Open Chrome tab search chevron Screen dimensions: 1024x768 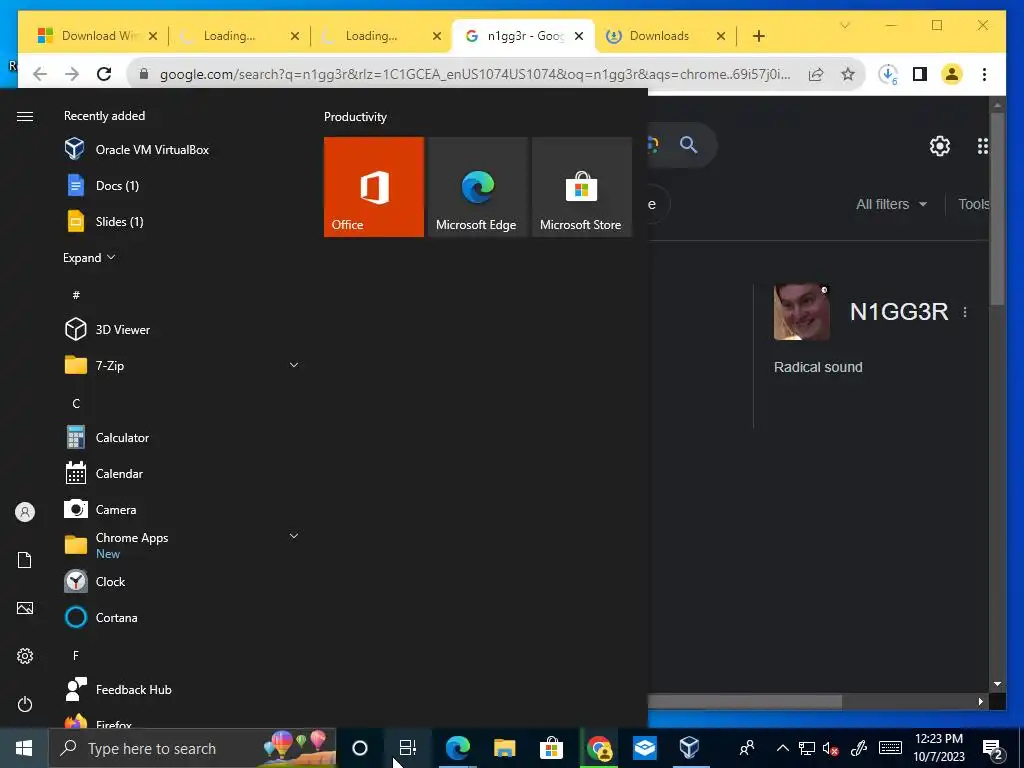[x=844, y=25]
